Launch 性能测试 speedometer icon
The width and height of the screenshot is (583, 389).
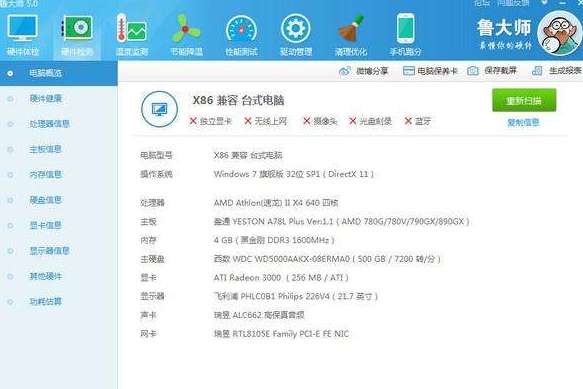(241, 29)
